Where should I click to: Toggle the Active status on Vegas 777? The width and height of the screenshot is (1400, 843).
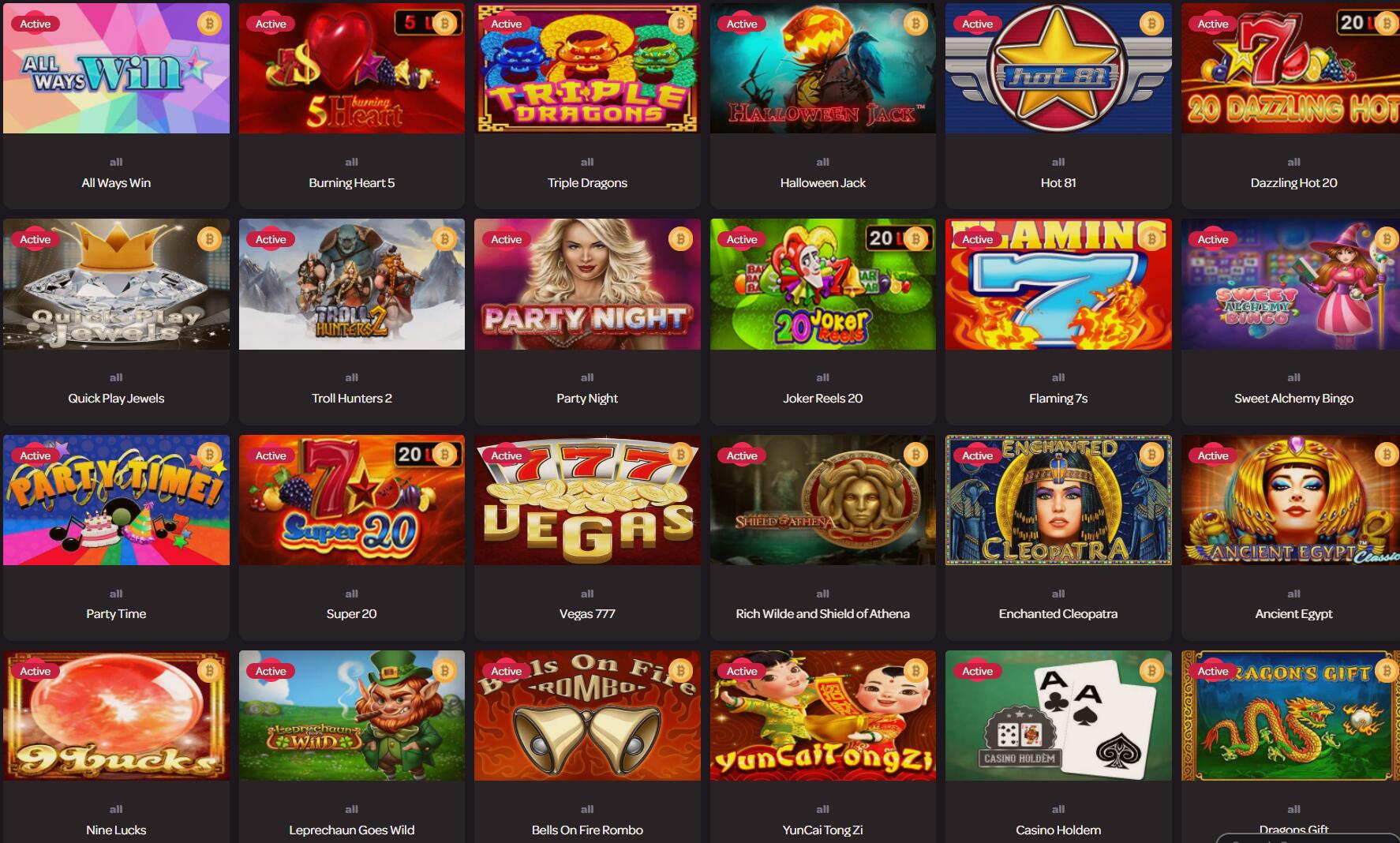[x=506, y=455]
